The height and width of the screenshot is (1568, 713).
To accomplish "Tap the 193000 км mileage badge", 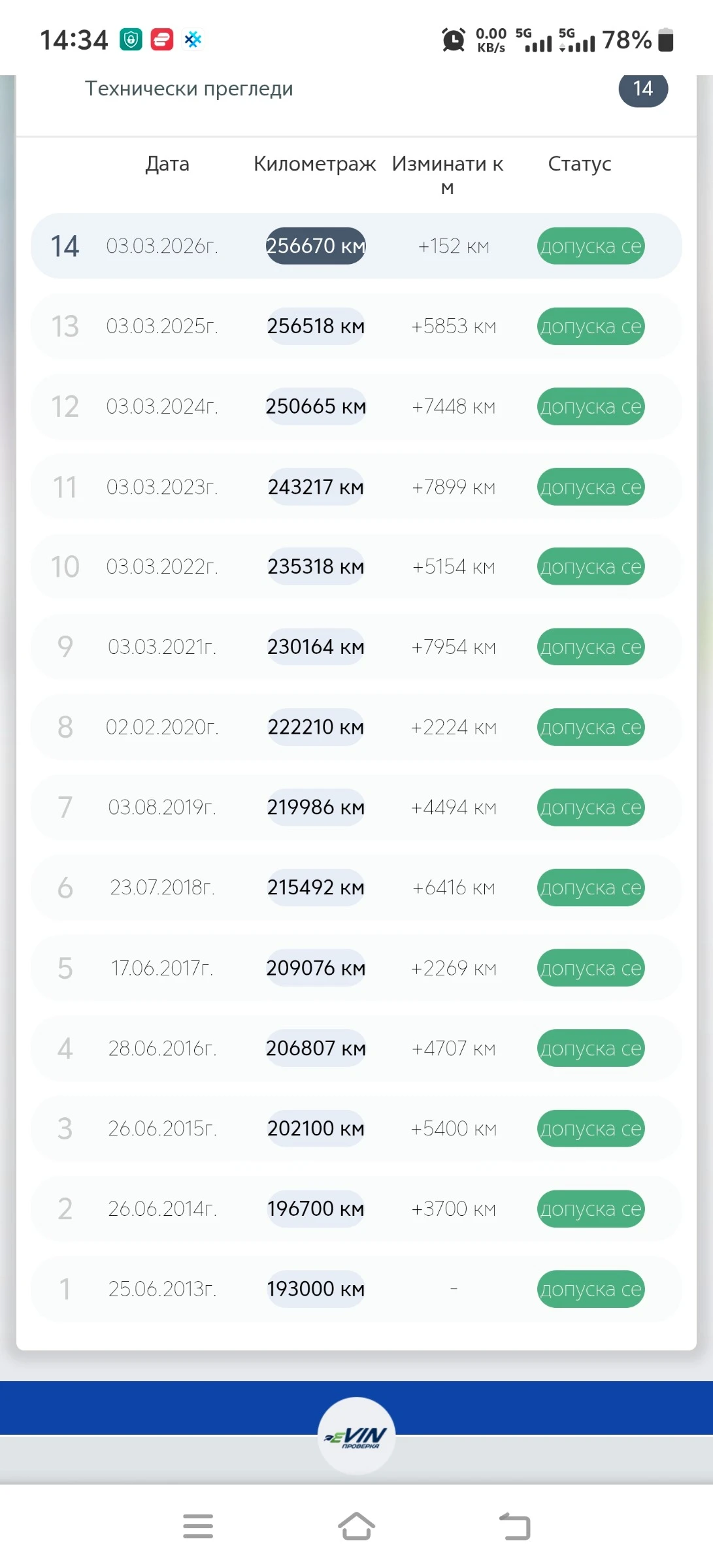I will (x=316, y=1289).
